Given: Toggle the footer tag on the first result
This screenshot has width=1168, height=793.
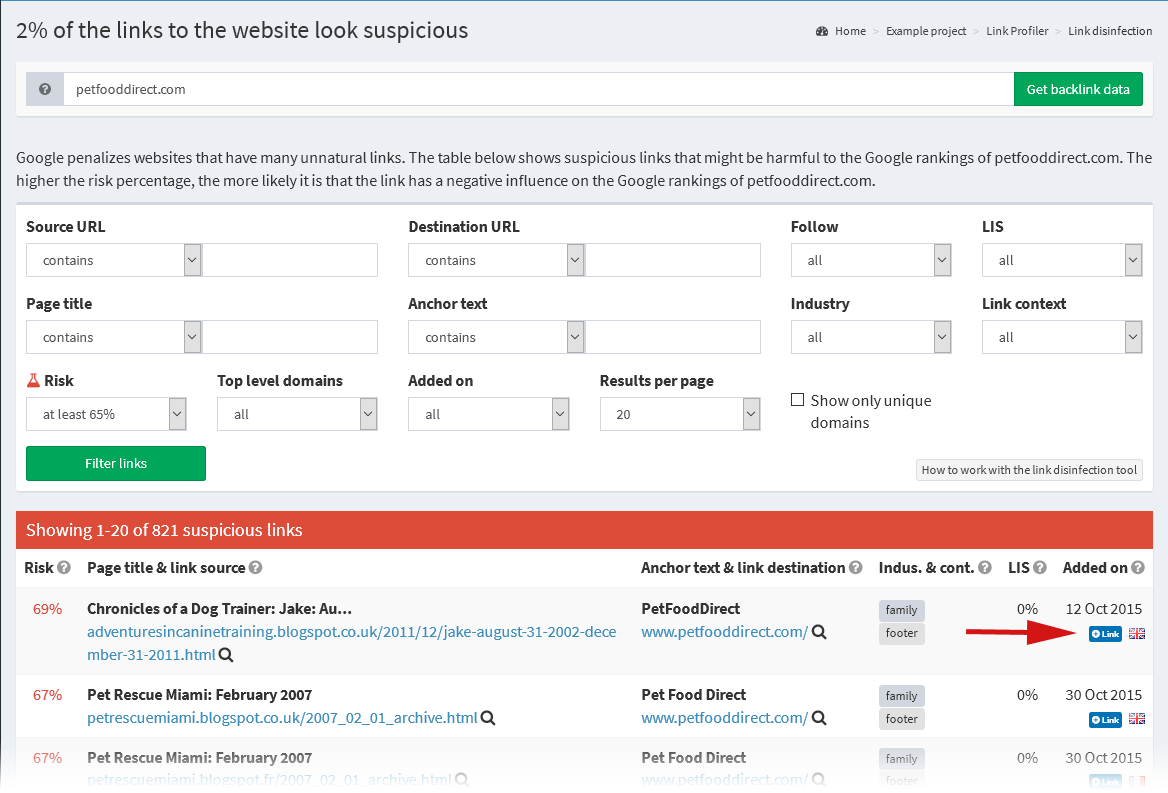Looking at the screenshot, I should (901, 633).
